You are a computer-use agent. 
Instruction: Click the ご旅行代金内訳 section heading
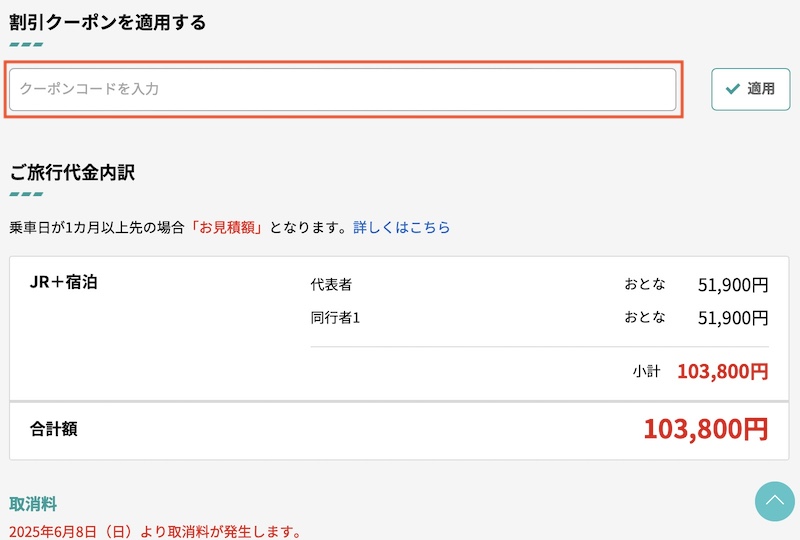(72, 172)
